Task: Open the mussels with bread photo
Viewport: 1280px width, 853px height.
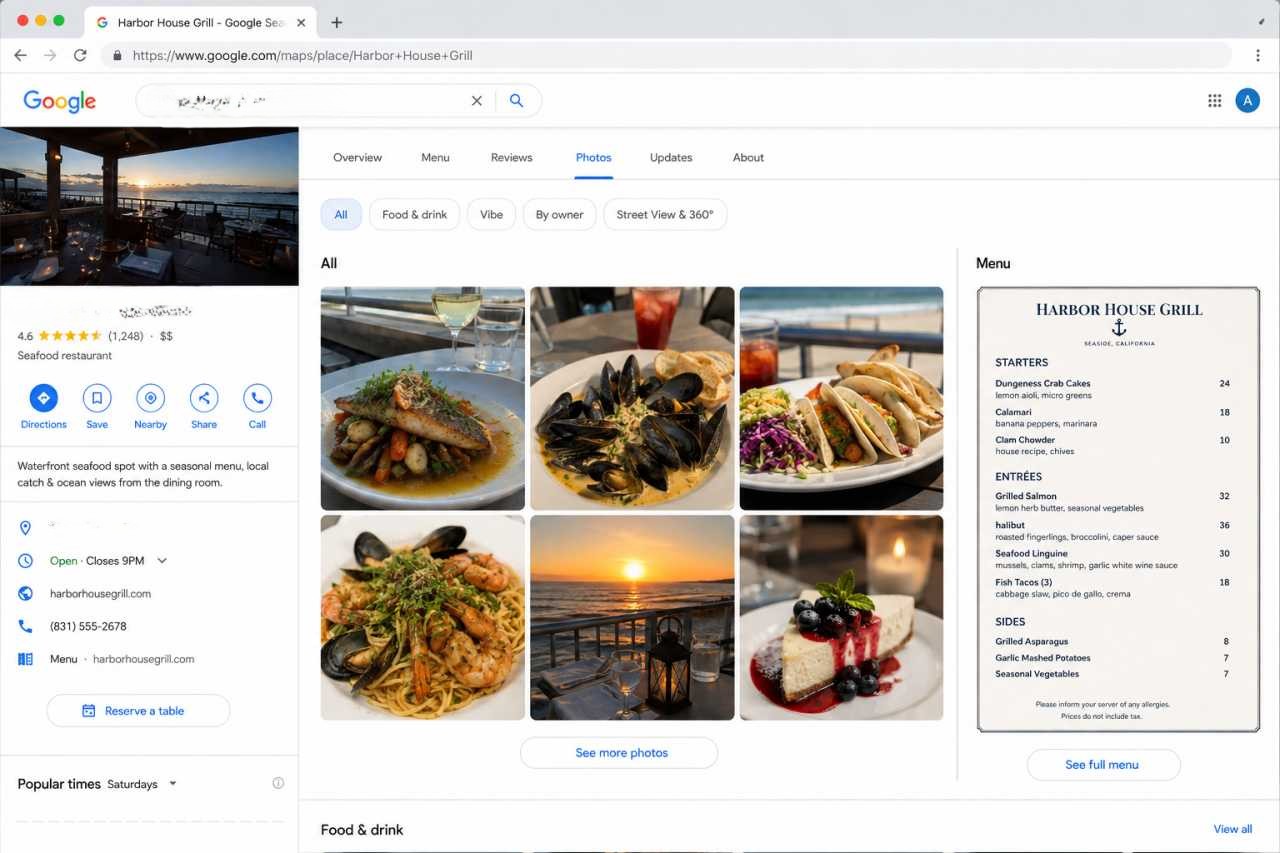Action: point(632,399)
